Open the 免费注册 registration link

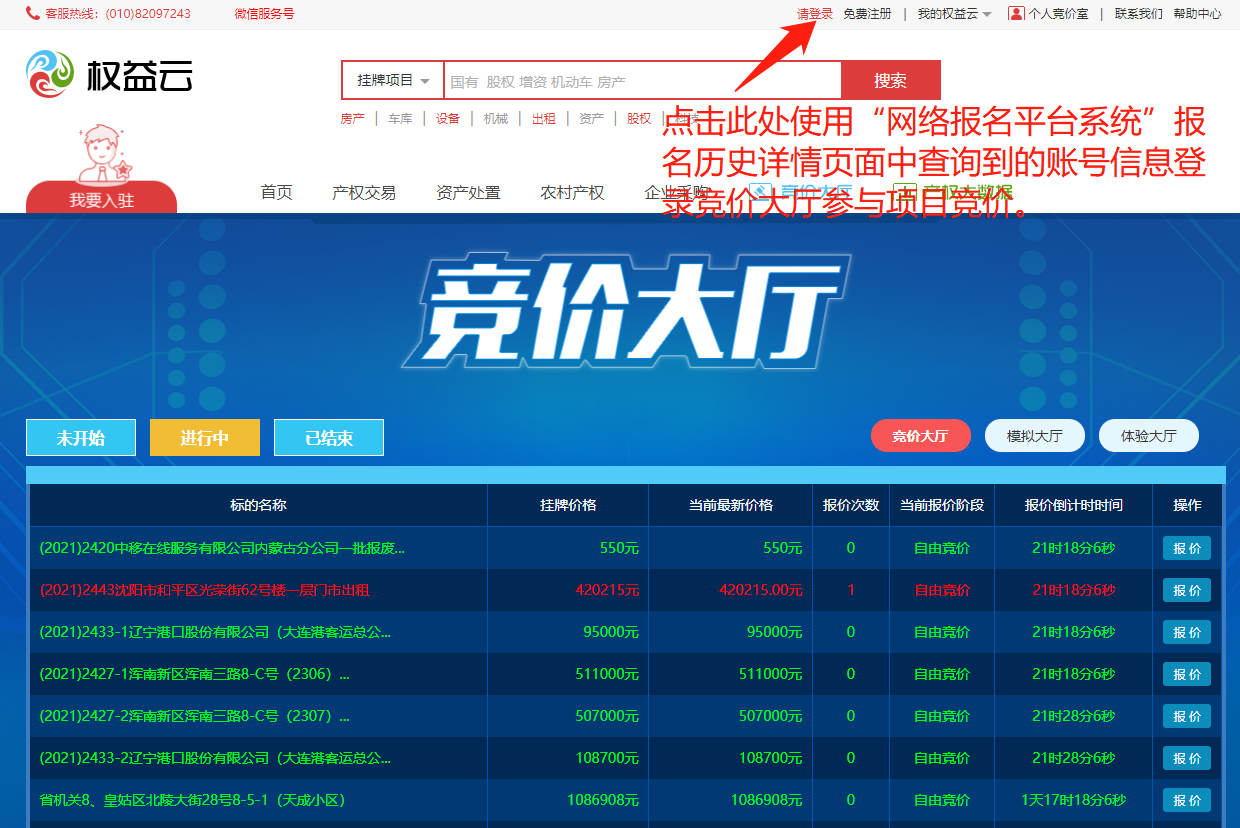click(x=867, y=14)
